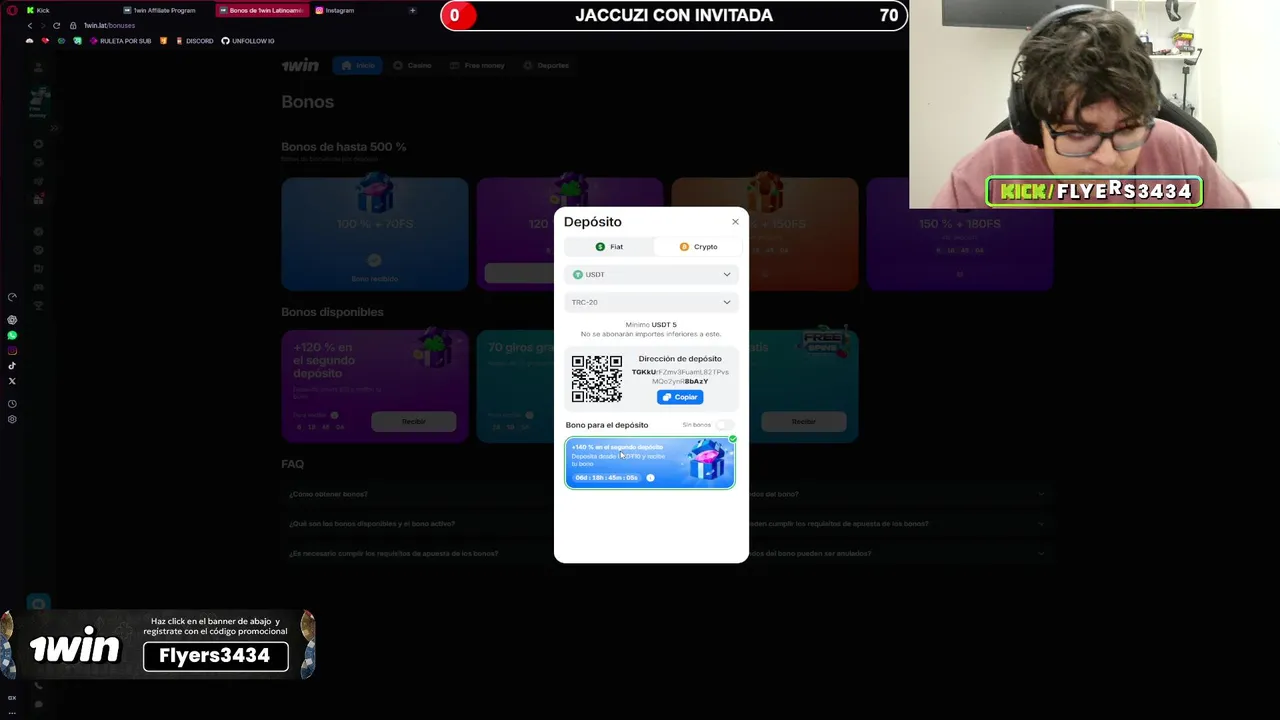Open the Casino header menu
1280x720 pixels.
click(412, 65)
